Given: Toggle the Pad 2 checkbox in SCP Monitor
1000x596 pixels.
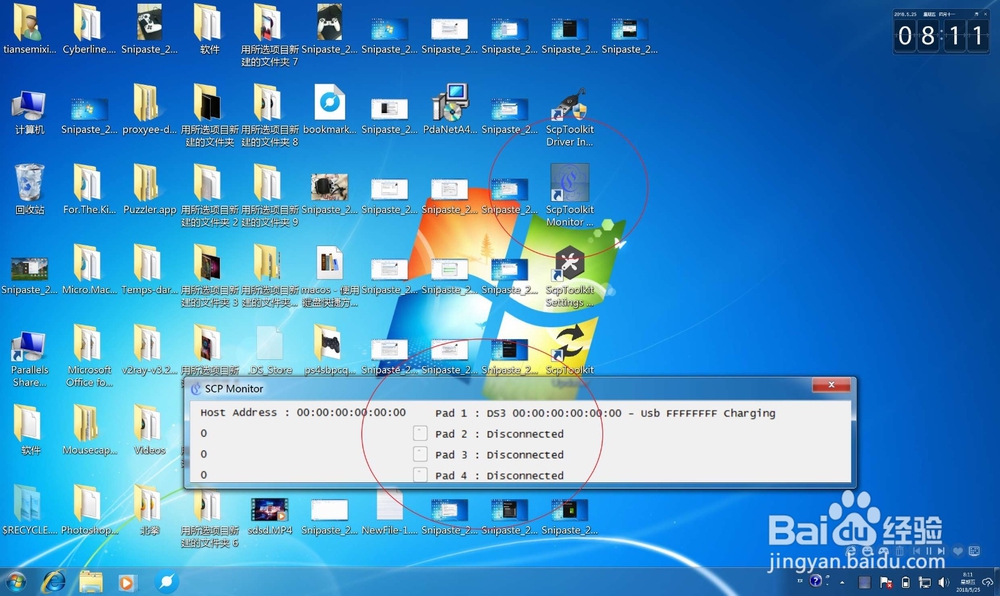Looking at the screenshot, I should click(420, 433).
